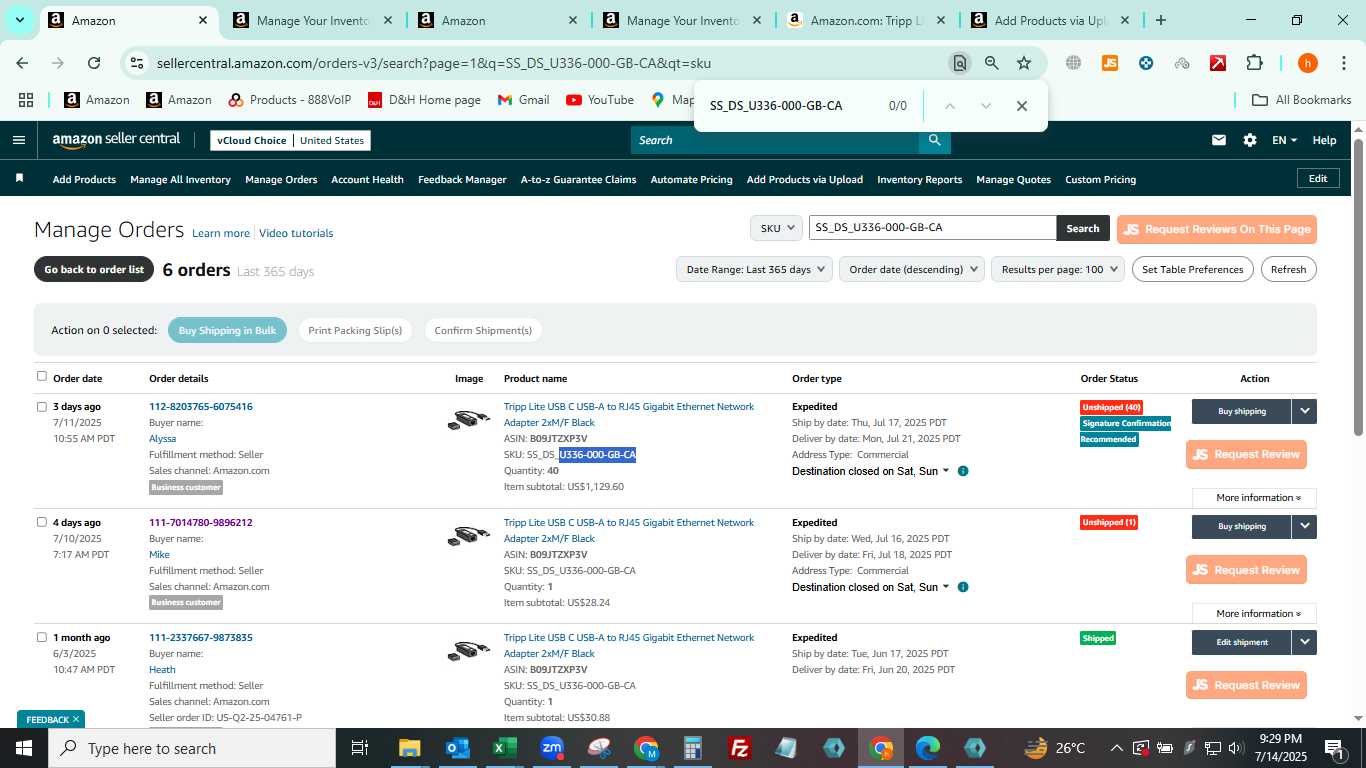Click the SKU search input field
This screenshot has height=768, width=1366.
932,228
